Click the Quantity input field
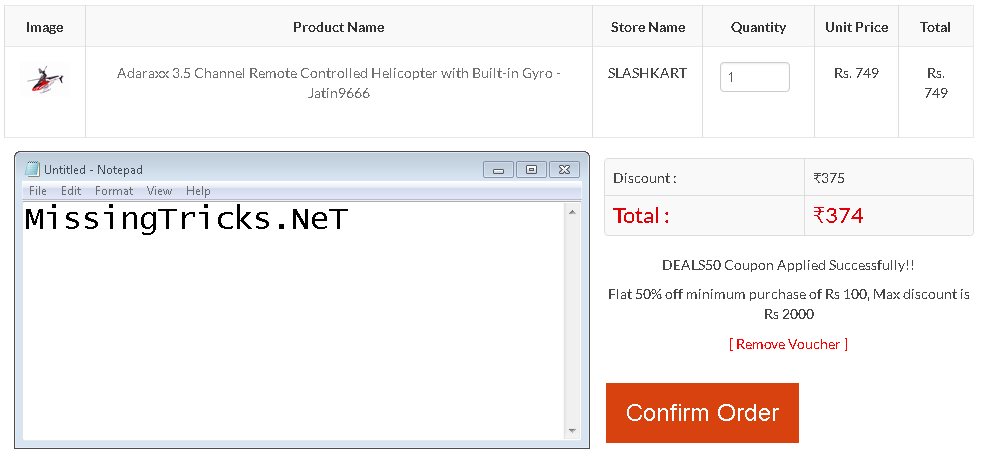The image size is (985, 457). click(754, 77)
